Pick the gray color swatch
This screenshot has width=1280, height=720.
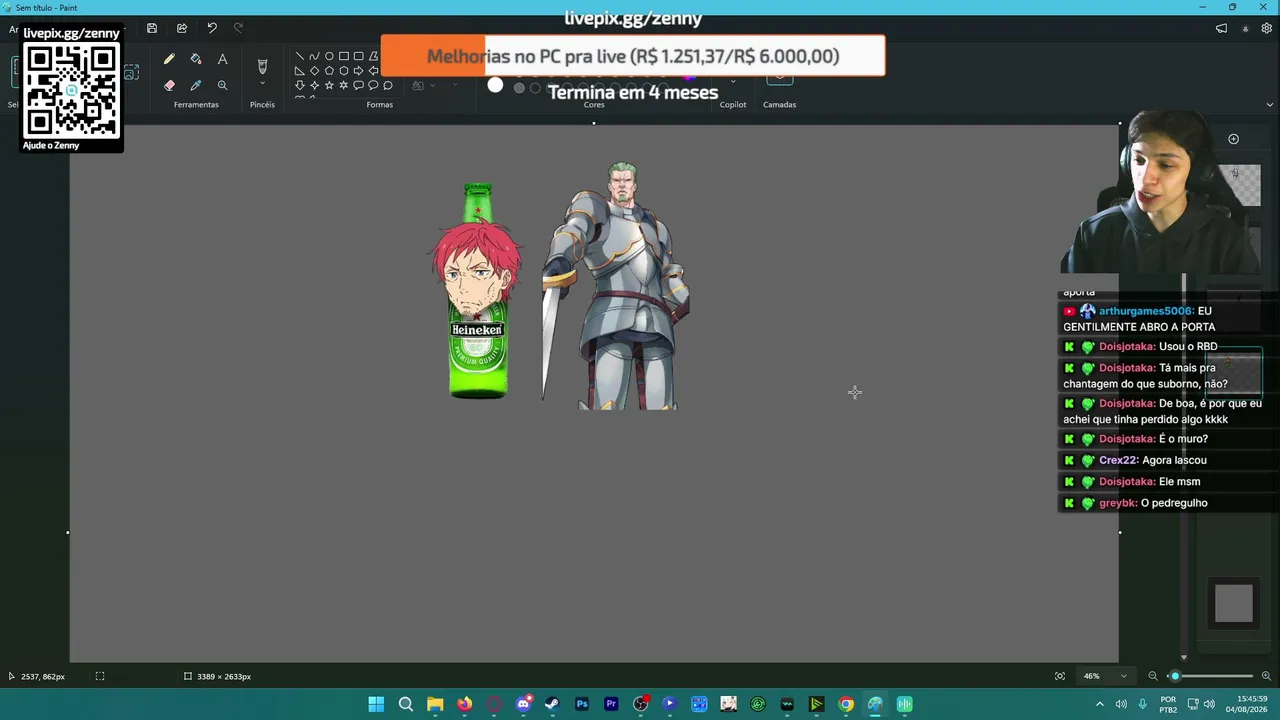pos(519,88)
